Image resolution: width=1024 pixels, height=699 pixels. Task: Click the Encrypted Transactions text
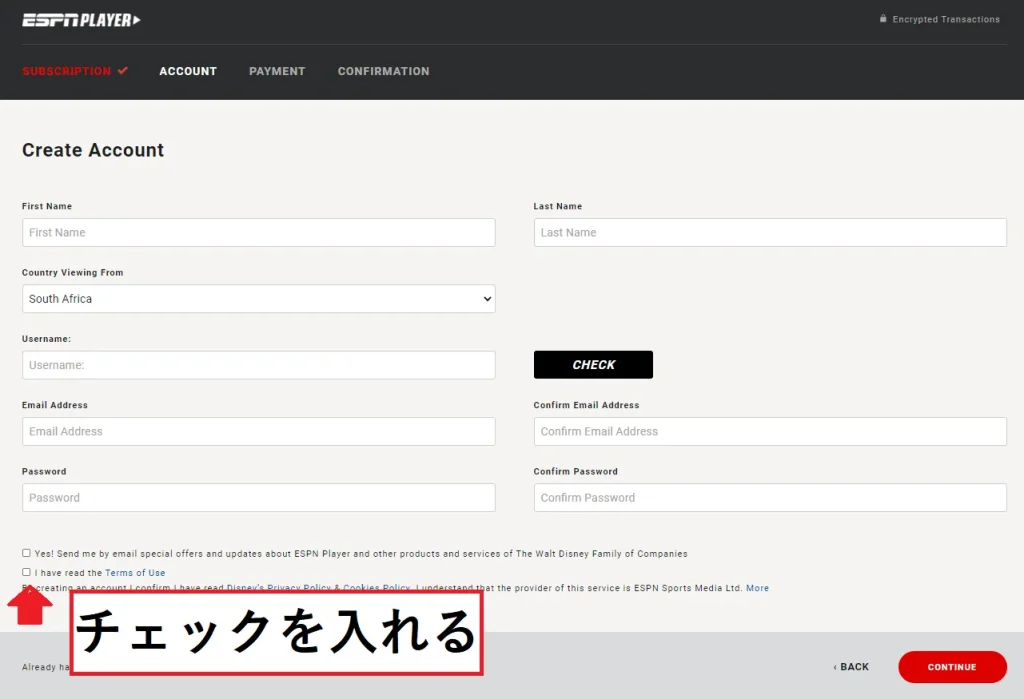point(946,20)
